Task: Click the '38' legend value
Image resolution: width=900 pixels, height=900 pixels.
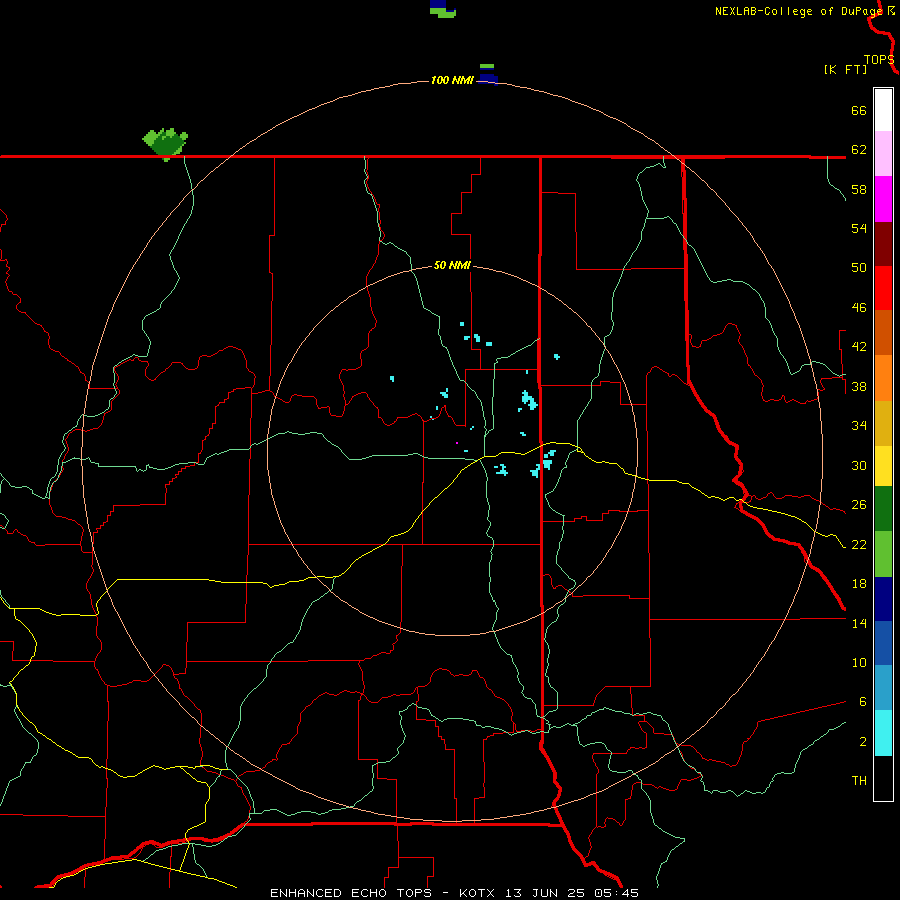Action: coord(859,386)
